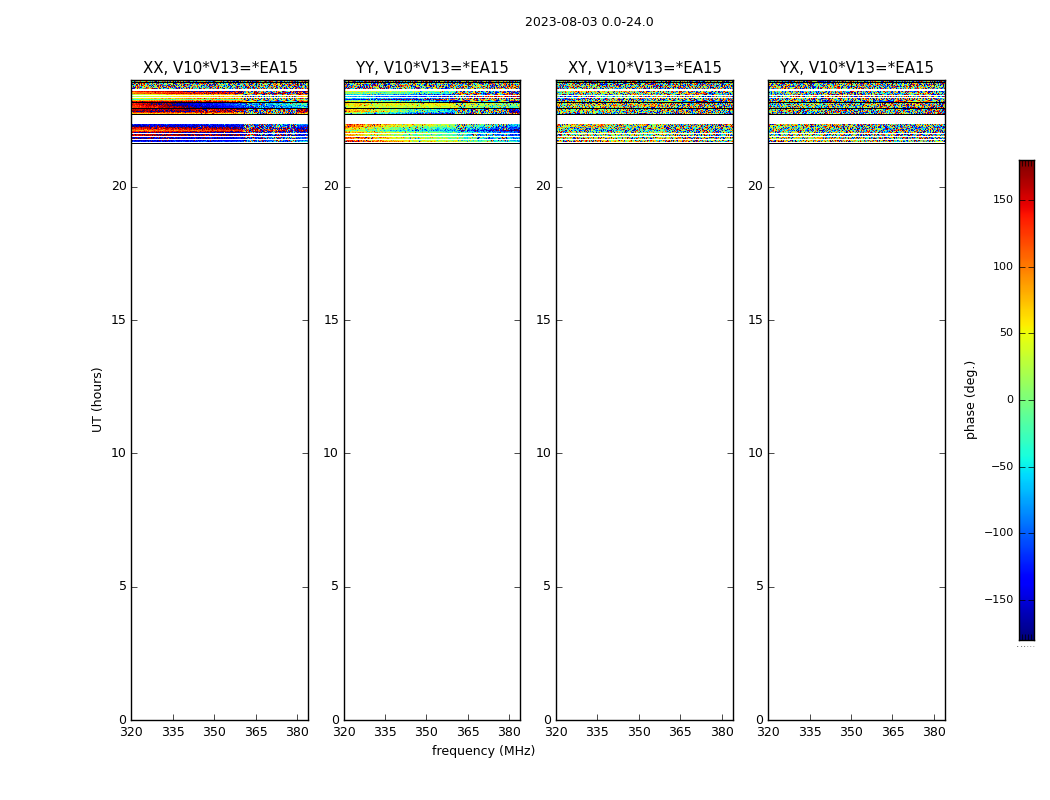Screen dimensions: 1050x800
Task: Click the YX panel phase data band
Action: [x=856, y=111]
